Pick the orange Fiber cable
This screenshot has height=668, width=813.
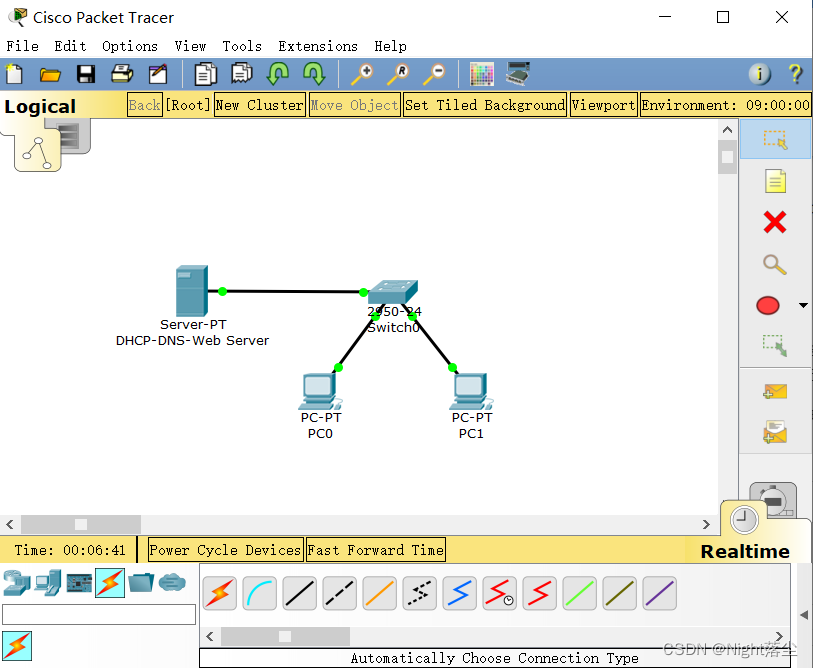tap(380, 593)
